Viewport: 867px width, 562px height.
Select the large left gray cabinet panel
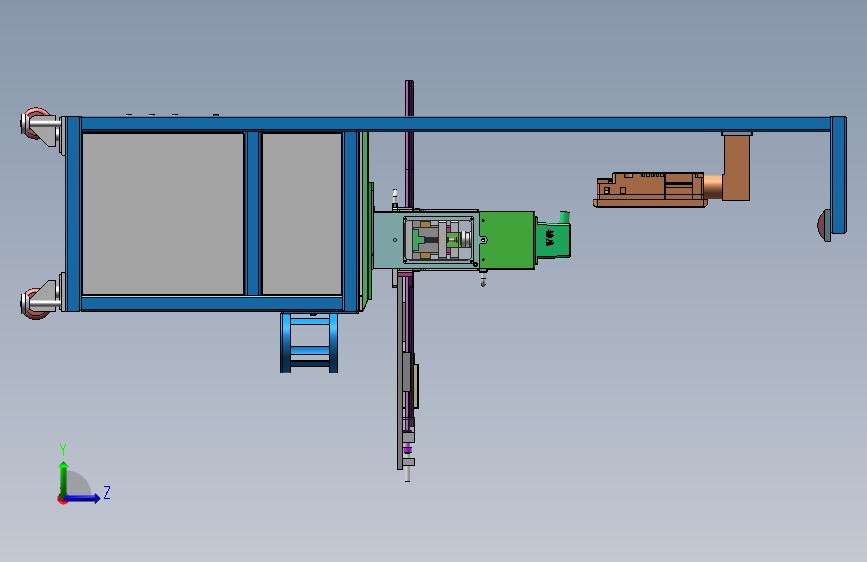163,214
